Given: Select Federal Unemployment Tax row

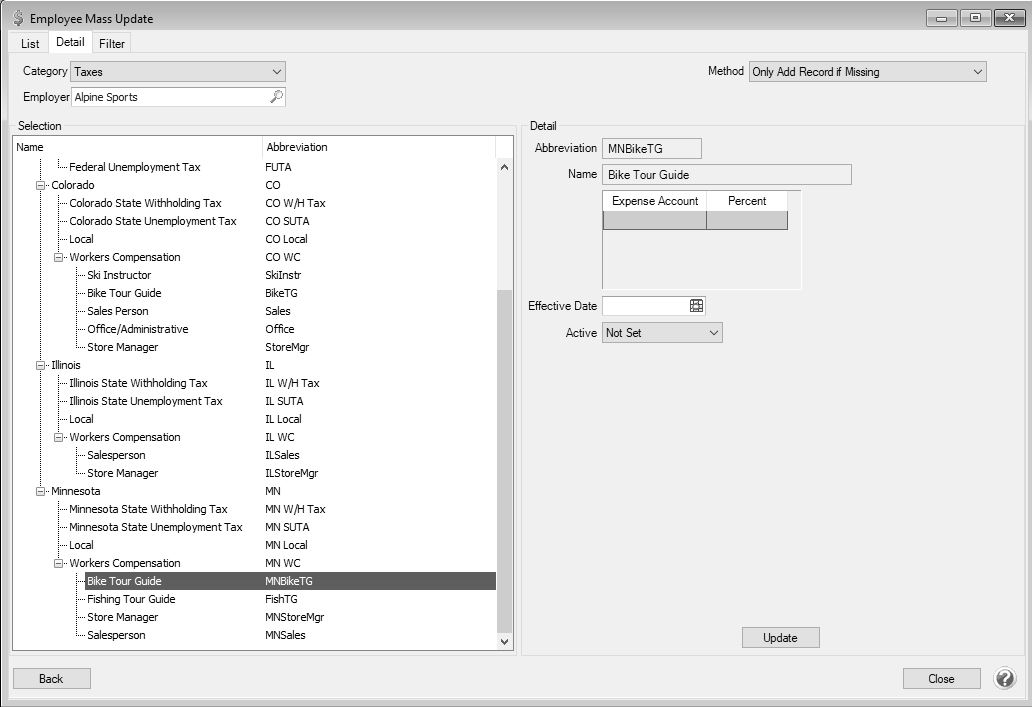Looking at the screenshot, I should (x=135, y=167).
